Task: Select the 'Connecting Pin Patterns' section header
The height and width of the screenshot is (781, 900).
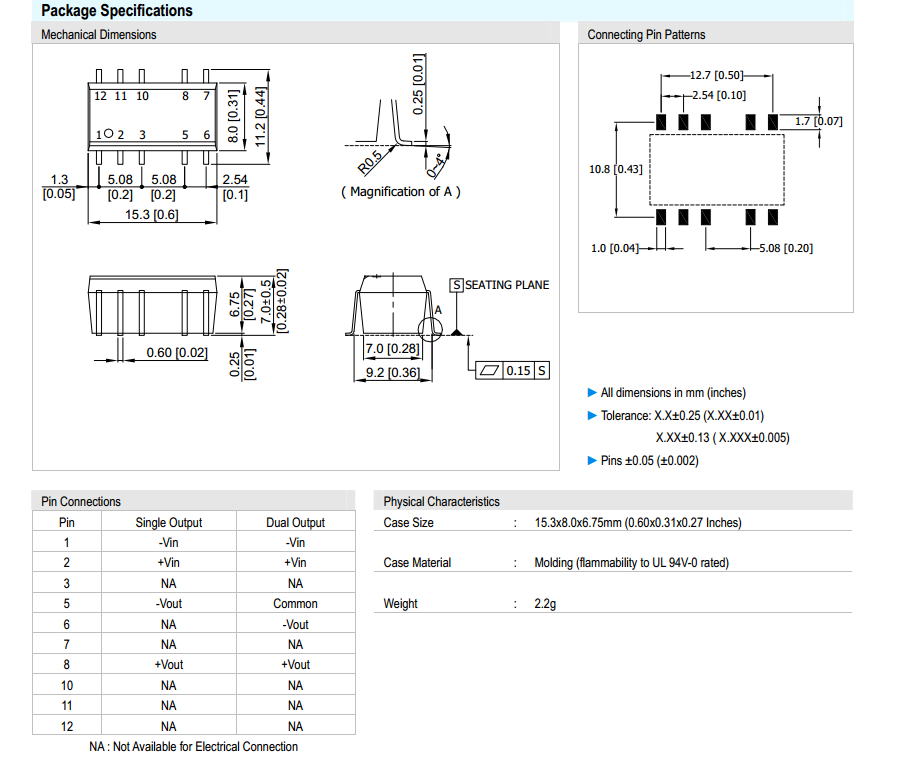Action: [x=646, y=35]
